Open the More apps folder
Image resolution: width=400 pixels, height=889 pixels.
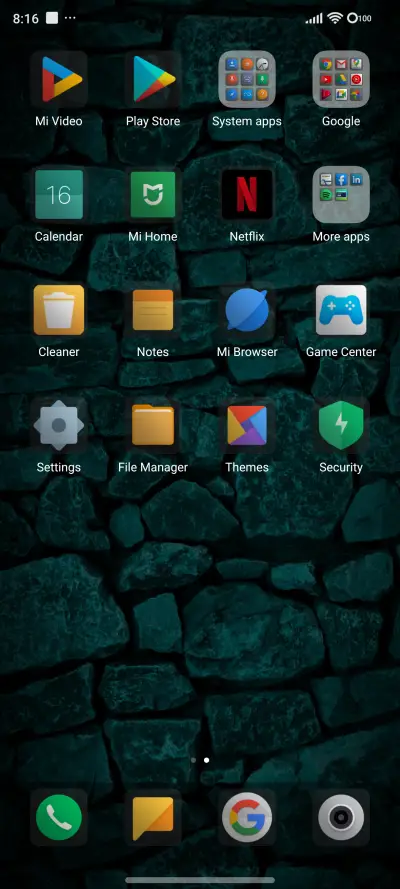pos(341,194)
